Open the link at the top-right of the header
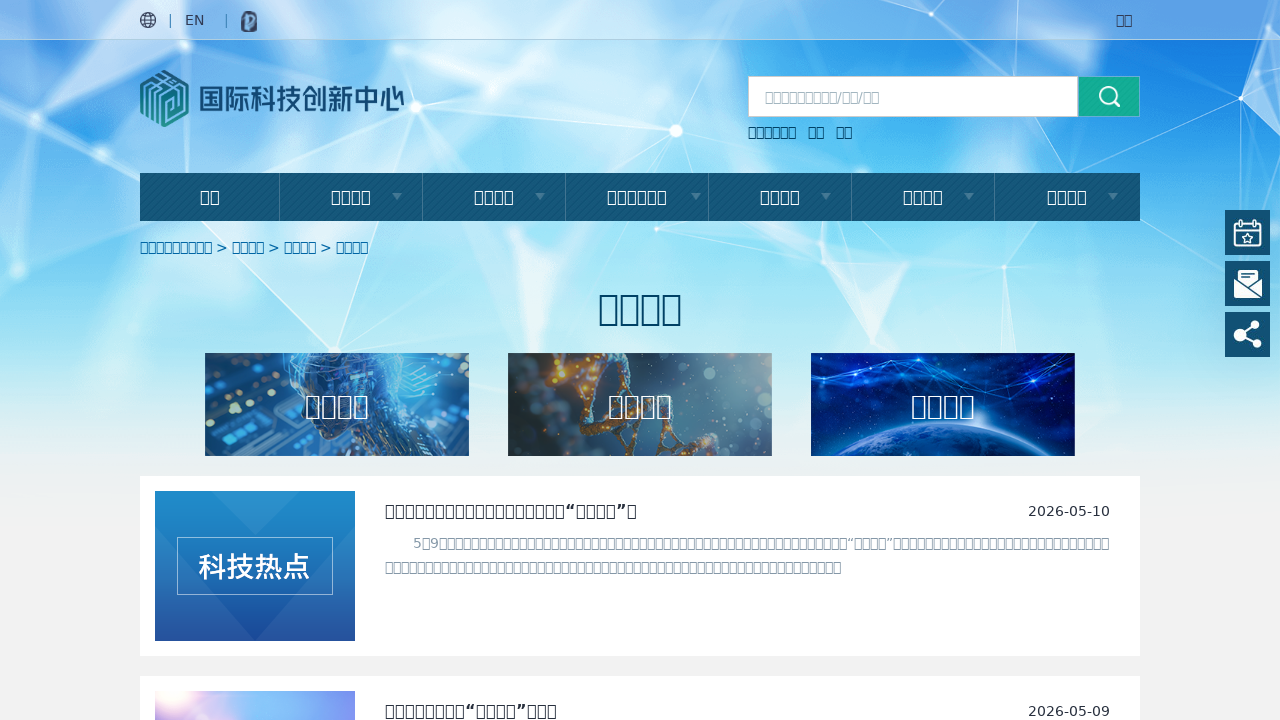This screenshot has width=1280, height=720. click(1124, 20)
